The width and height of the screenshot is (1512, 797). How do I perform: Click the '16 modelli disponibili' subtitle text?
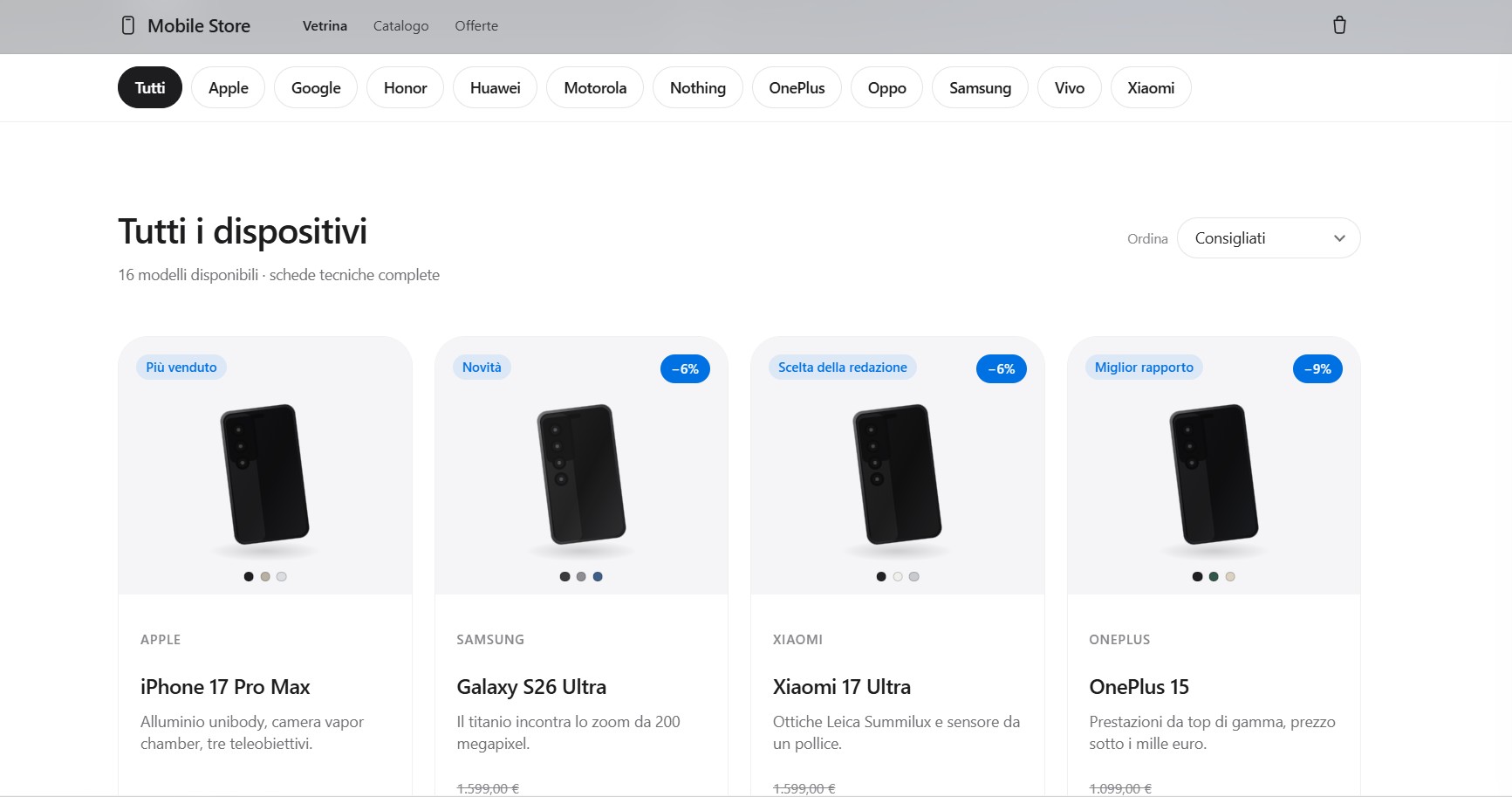point(188,275)
